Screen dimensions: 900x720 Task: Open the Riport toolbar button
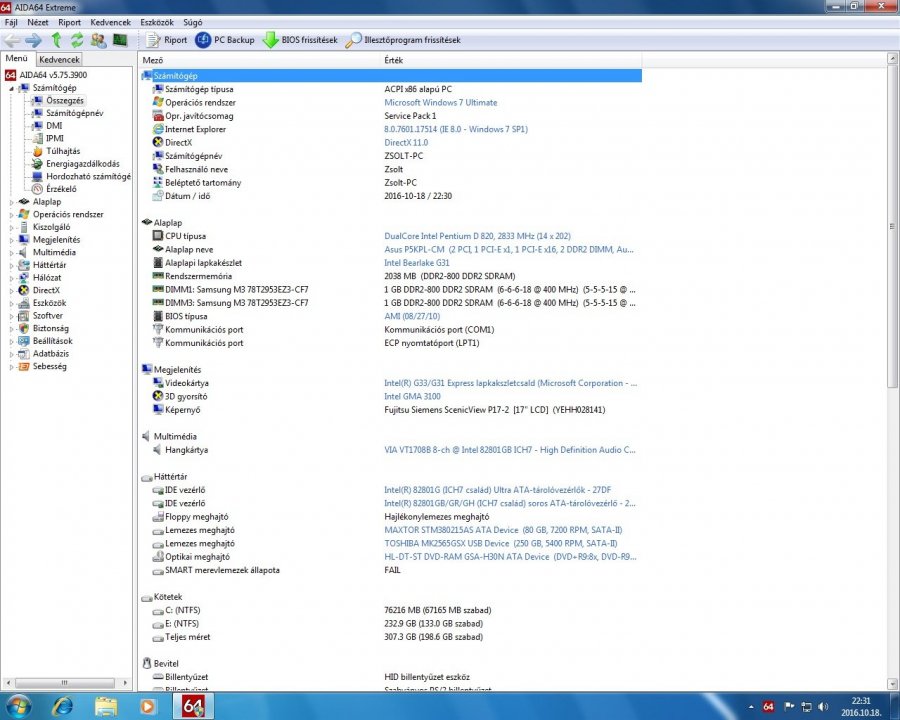click(166, 40)
